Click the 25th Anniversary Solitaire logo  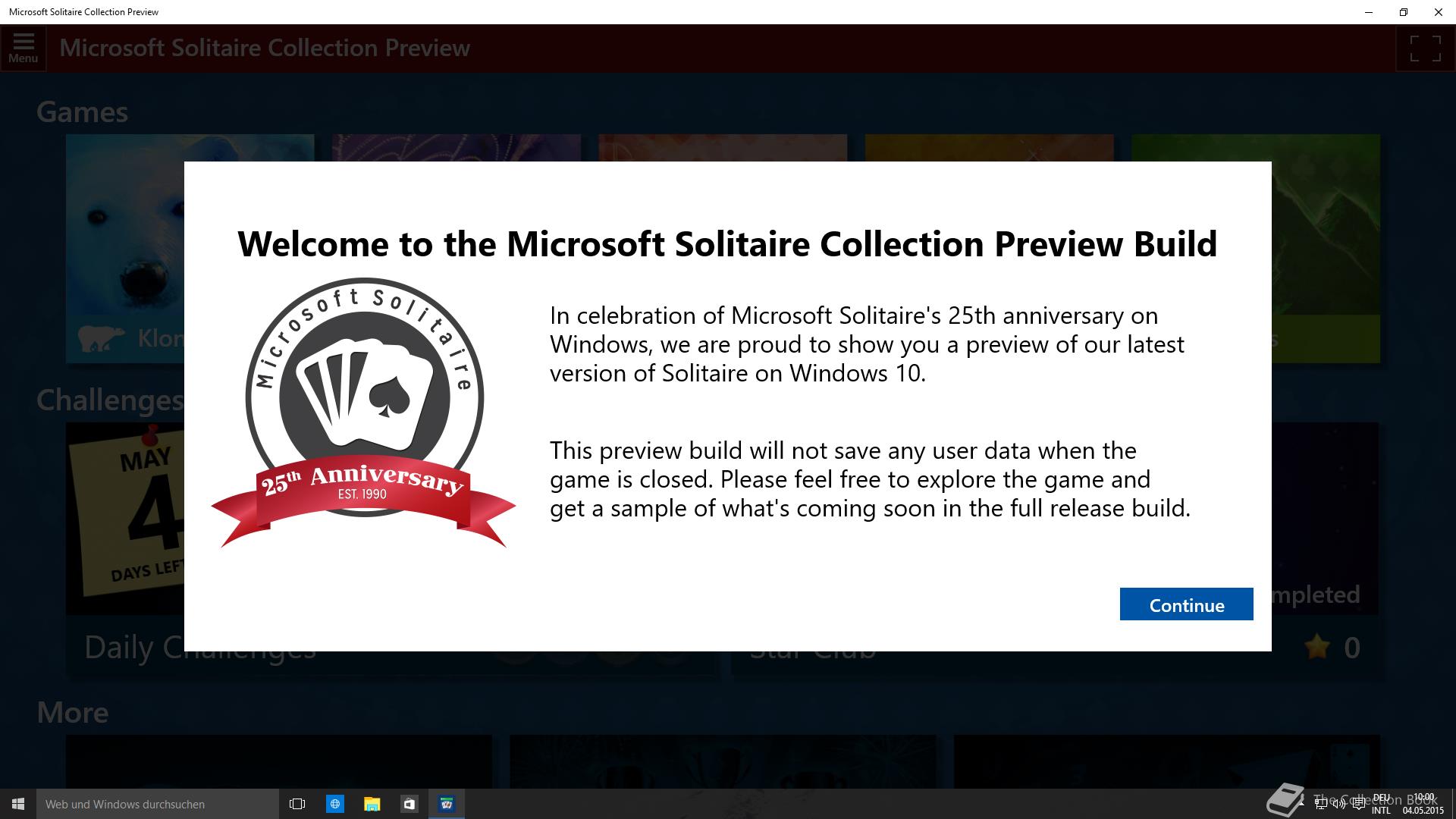(x=364, y=413)
